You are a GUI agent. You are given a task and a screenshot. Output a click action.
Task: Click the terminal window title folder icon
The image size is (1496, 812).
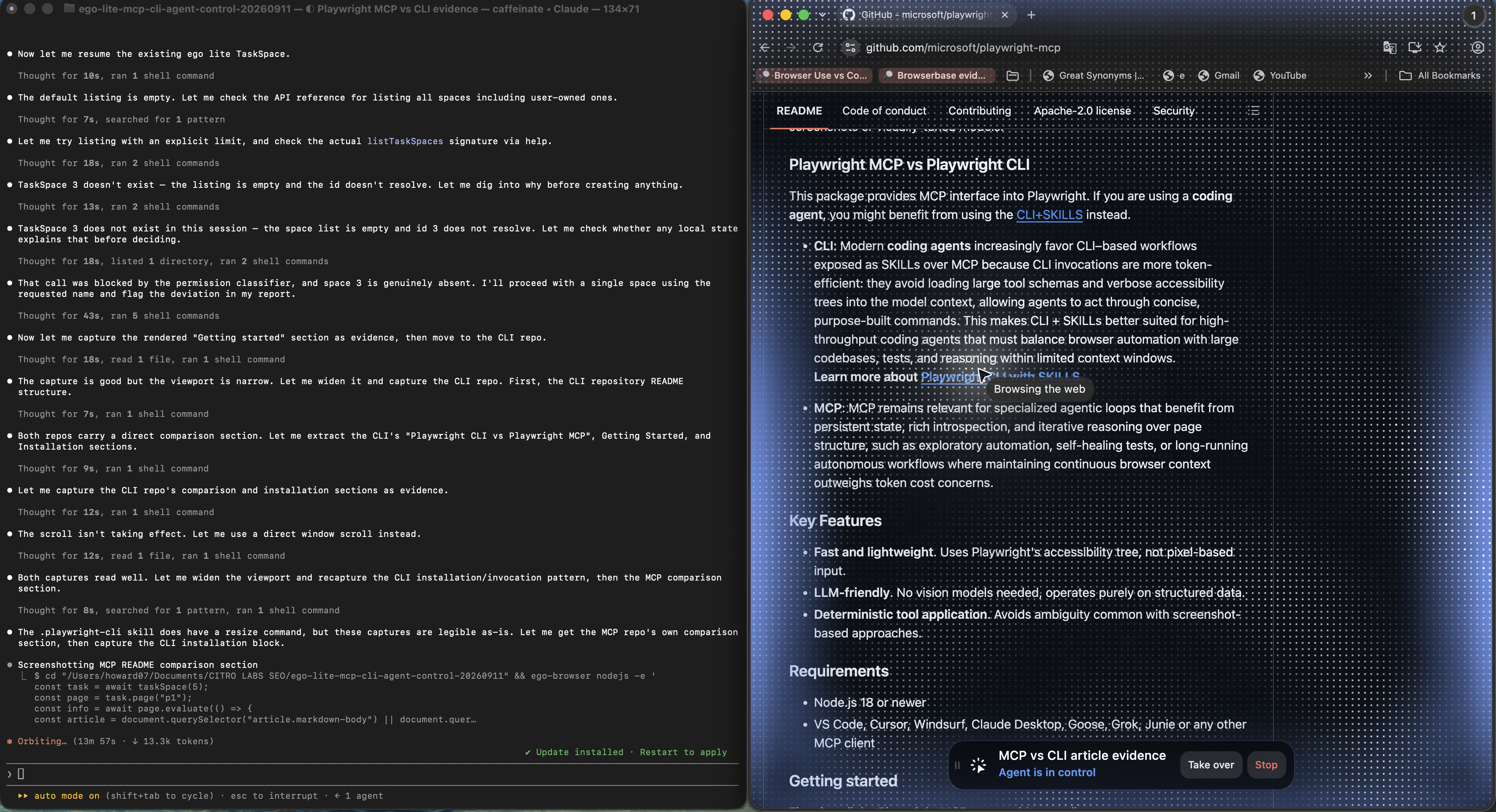click(x=69, y=9)
